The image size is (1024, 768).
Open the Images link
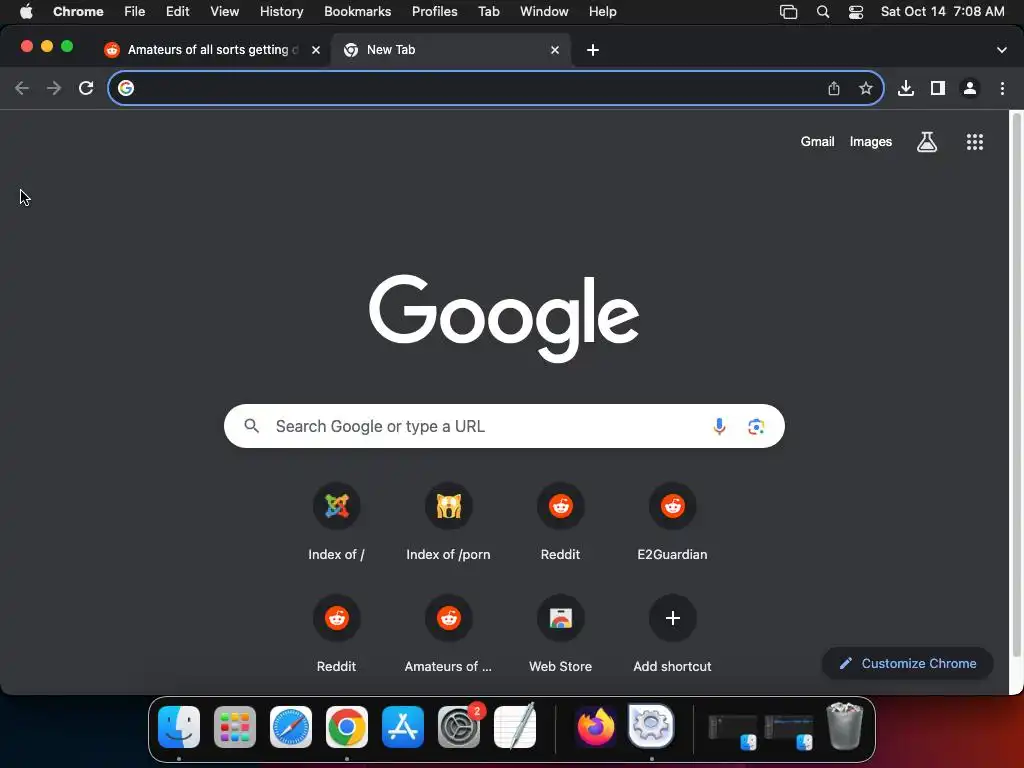click(x=871, y=142)
